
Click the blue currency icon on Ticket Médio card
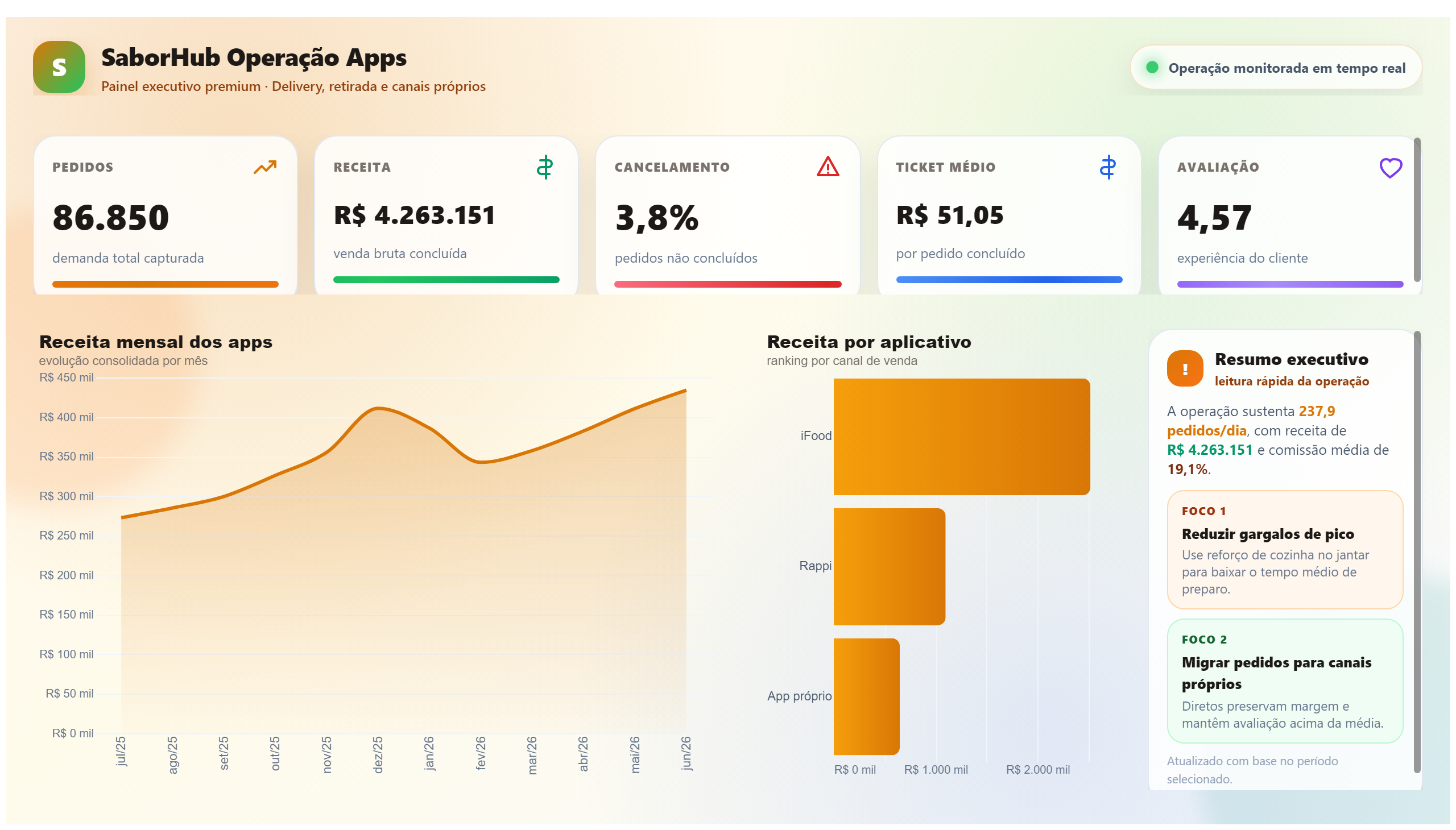tap(1107, 167)
